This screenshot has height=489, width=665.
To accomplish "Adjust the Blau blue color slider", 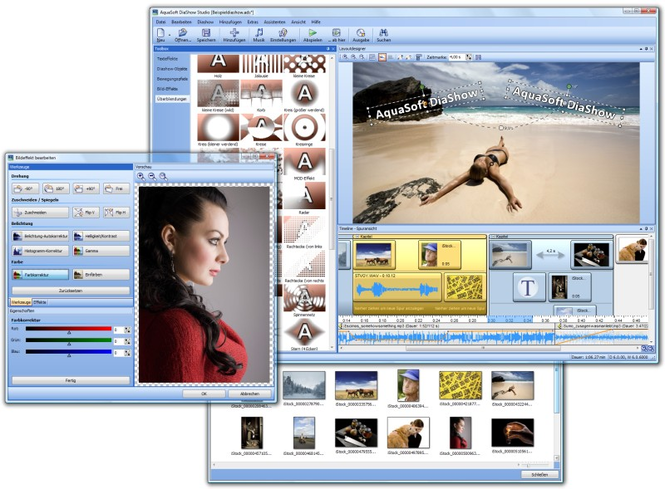I will (x=68, y=352).
